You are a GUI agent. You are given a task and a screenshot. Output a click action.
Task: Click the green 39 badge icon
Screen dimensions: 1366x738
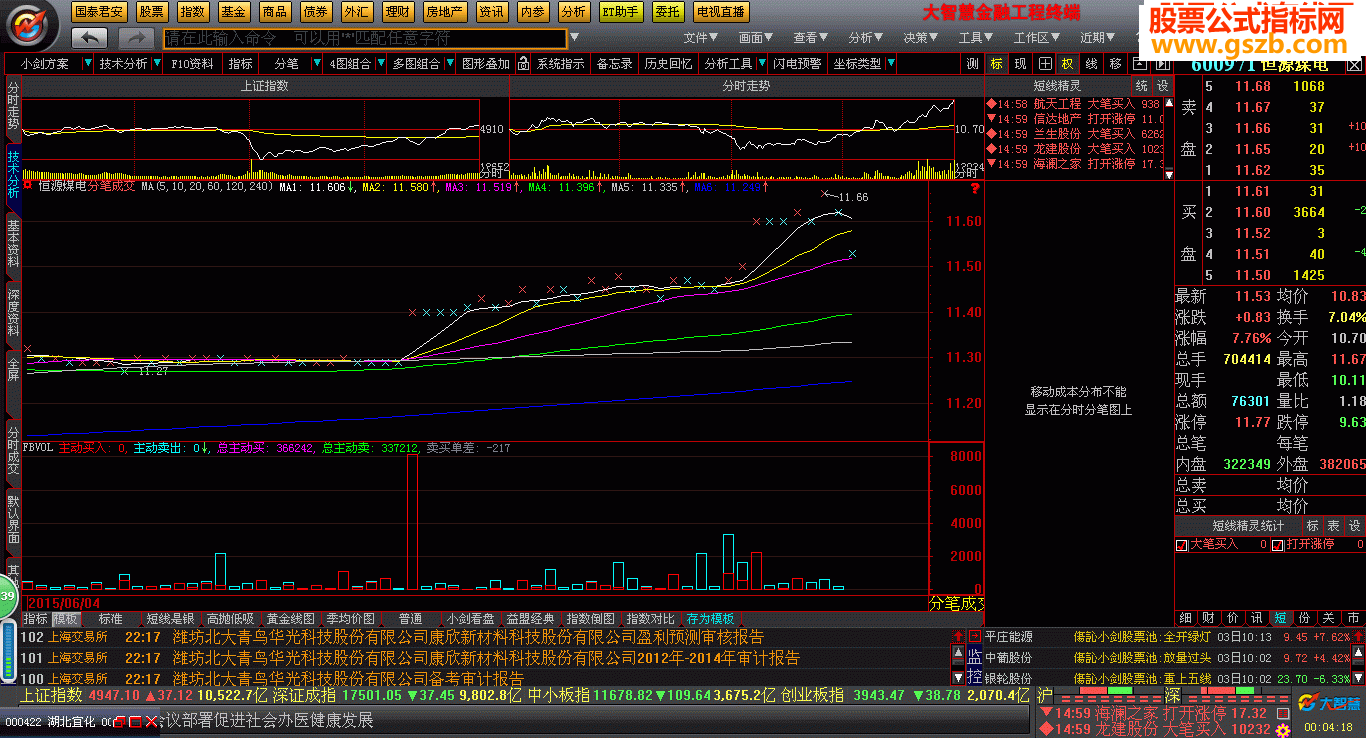[8, 597]
